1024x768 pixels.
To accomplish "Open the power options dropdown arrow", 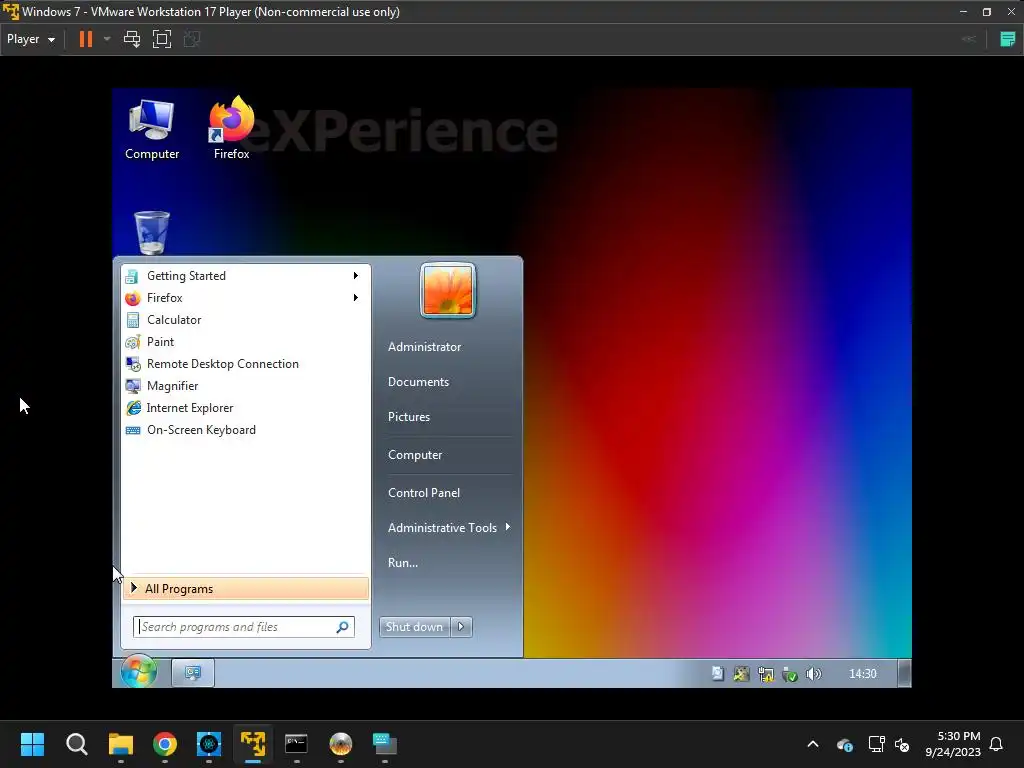I will click(107, 39).
